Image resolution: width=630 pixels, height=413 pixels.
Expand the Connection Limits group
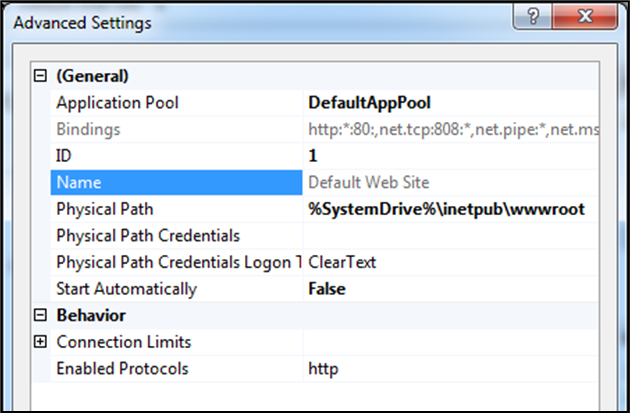click(40, 341)
